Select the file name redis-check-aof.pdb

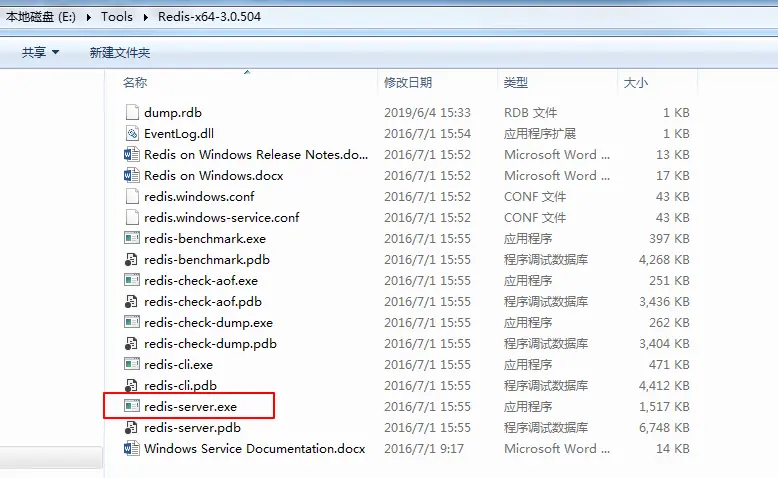tap(203, 301)
